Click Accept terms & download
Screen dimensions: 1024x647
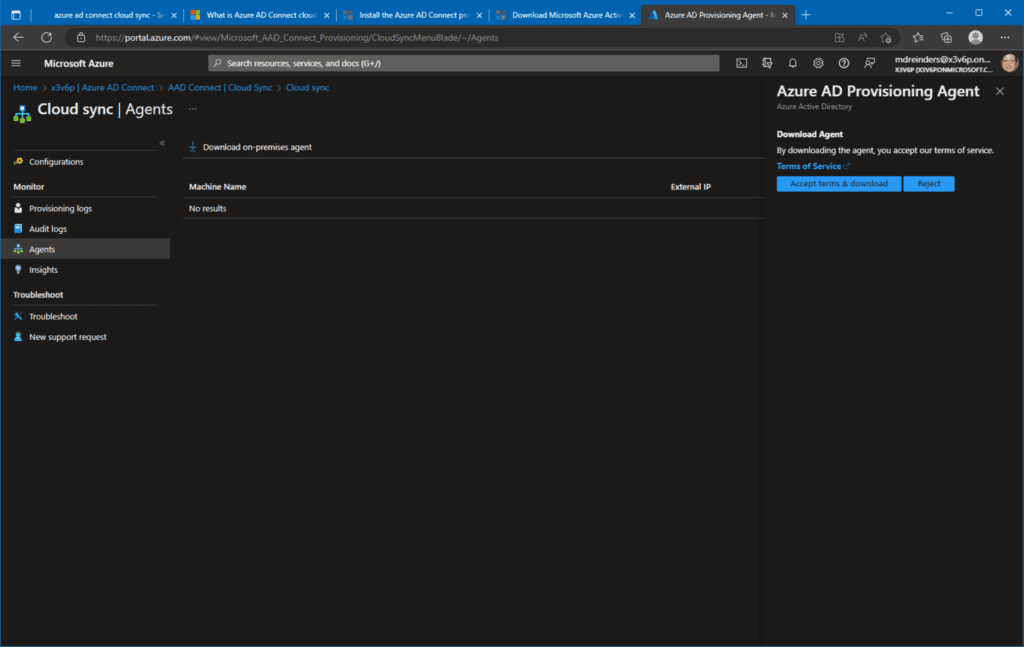(839, 184)
